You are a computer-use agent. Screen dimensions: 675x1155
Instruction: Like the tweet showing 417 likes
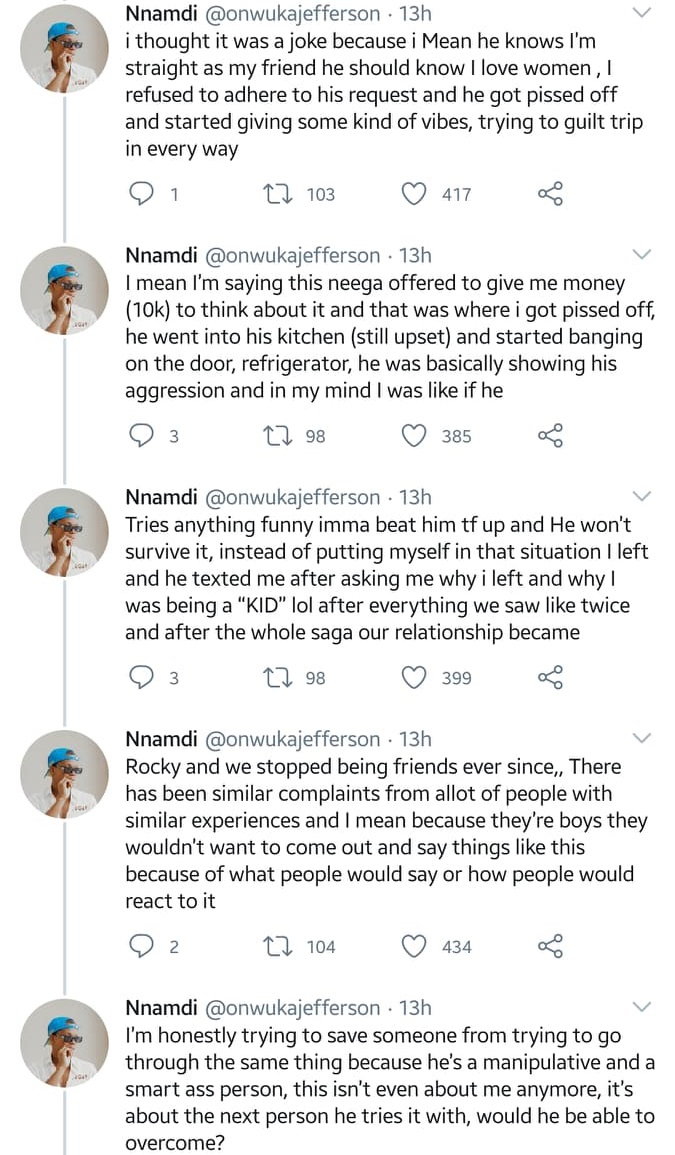(x=414, y=194)
